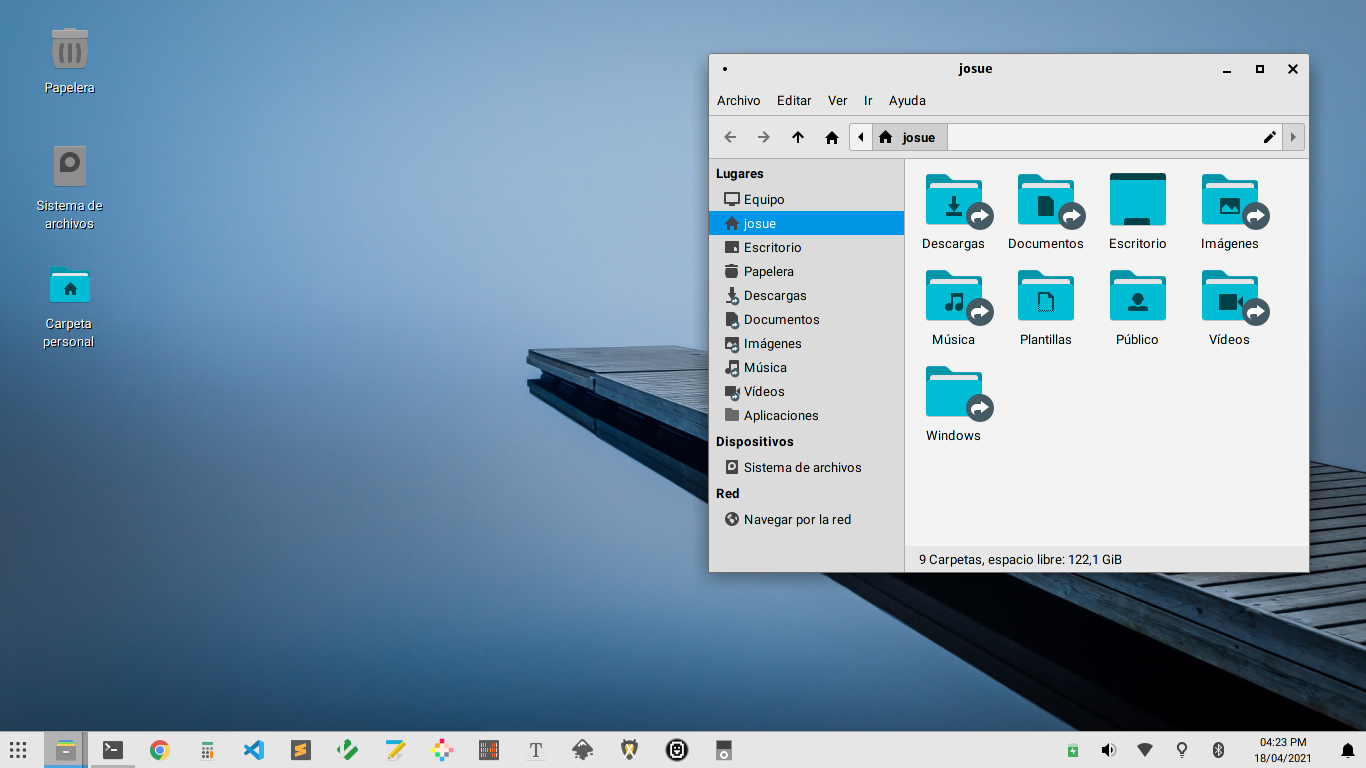Screen dimensions: 1366x768
Task: Select Escritorio in the sidebar
Action: point(806,248)
